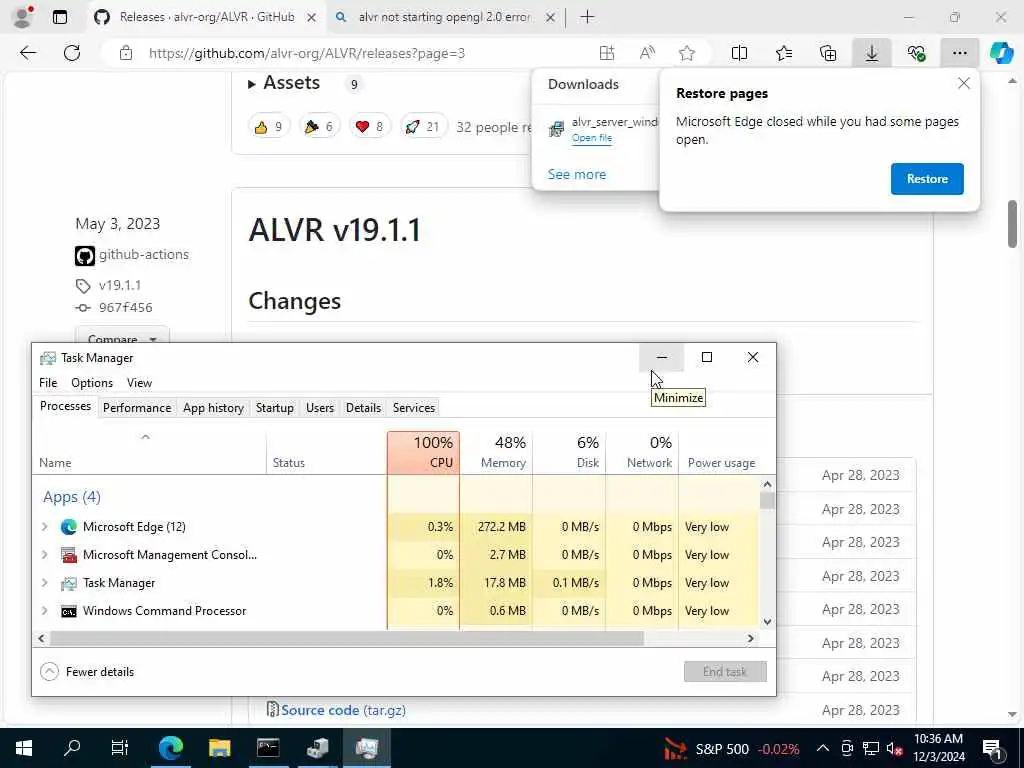Expand Windows Command Processor process row
Image resolution: width=1024 pixels, height=768 pixels.
coord(44,611)
